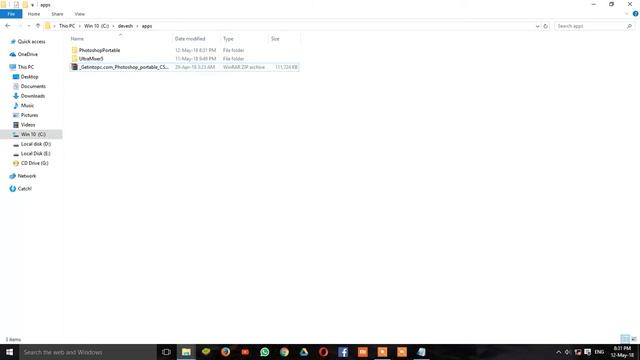This screenshot has width=640, height=360.
Task: Open the Windows Start menu
Action: click(x=9, y=352)
